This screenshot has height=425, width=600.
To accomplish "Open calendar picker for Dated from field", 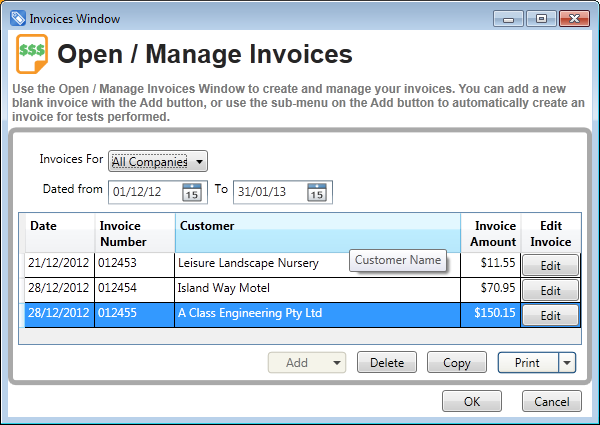I will pyautogui.click(x=192, y=192).
